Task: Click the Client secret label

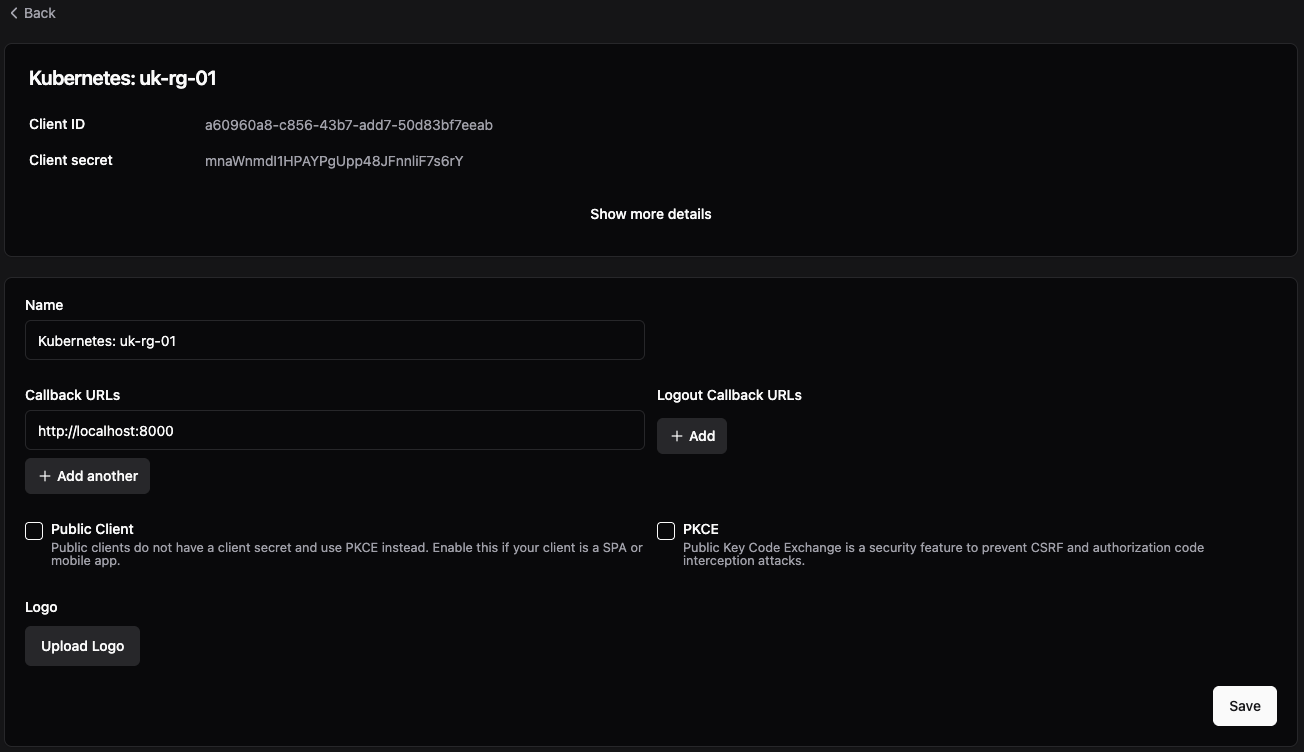Action: [71, 160]
